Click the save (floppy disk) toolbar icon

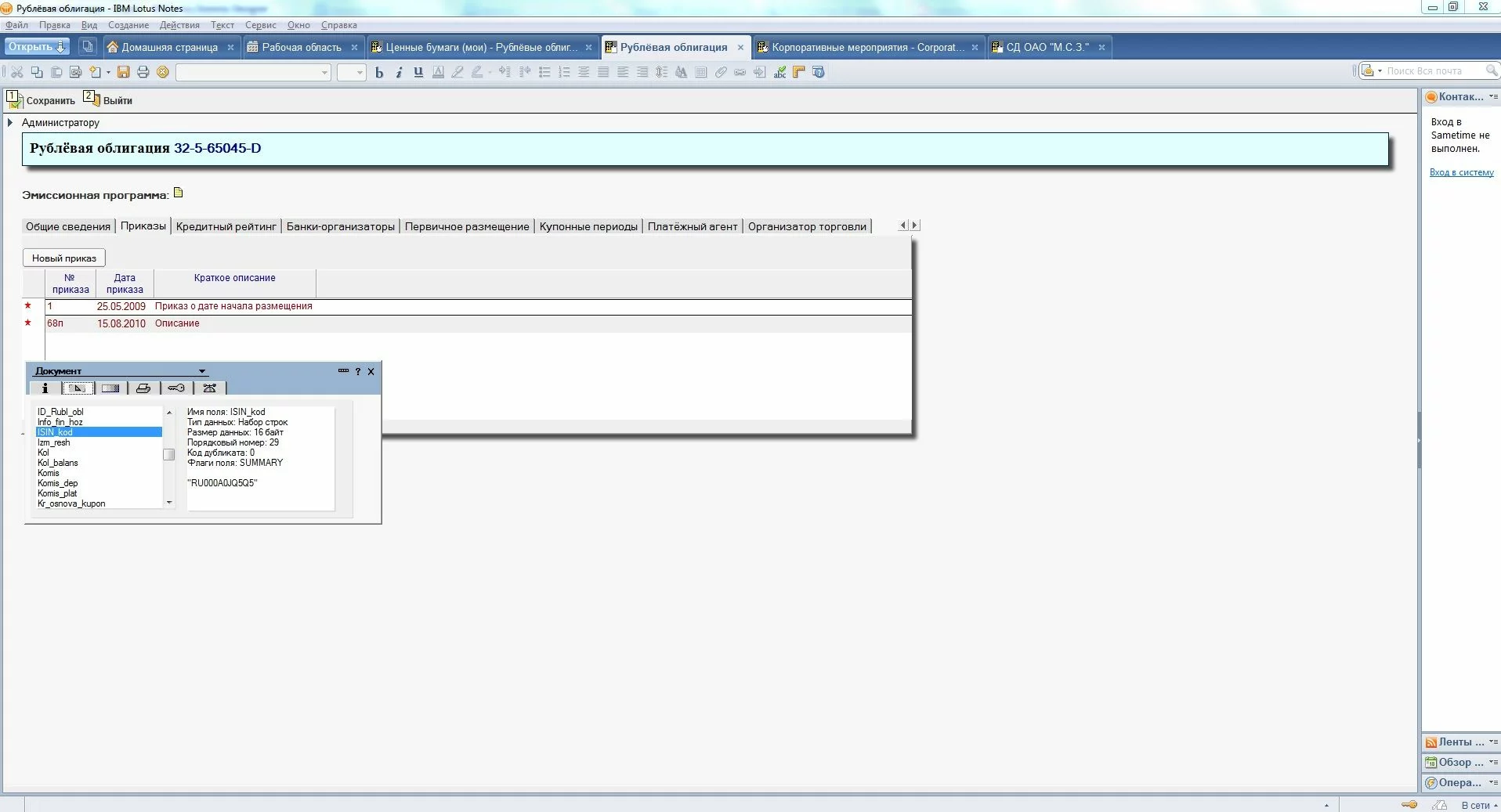[123, 72]
